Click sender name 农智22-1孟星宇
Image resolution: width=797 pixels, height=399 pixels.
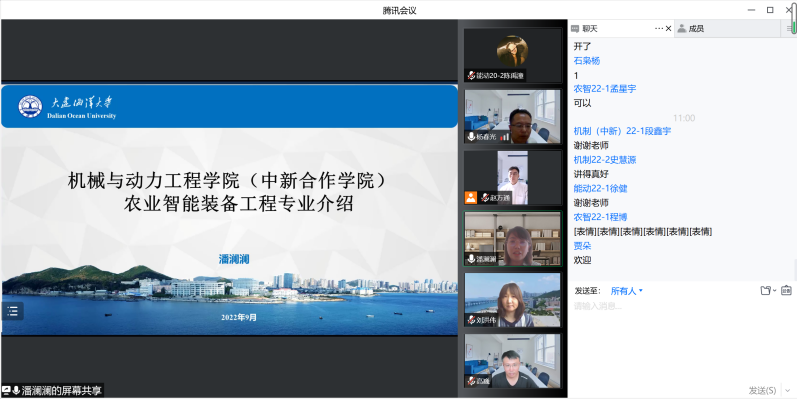pyautogui.click(x=605, y=88)
